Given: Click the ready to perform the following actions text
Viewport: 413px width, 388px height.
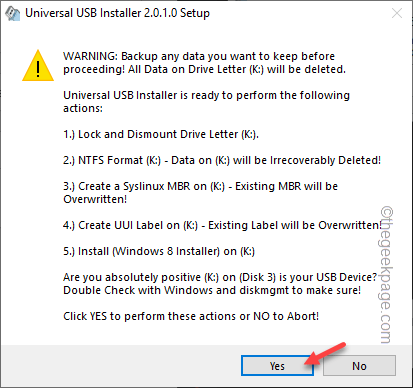Looking at the screenshot, I should (206, 101).
